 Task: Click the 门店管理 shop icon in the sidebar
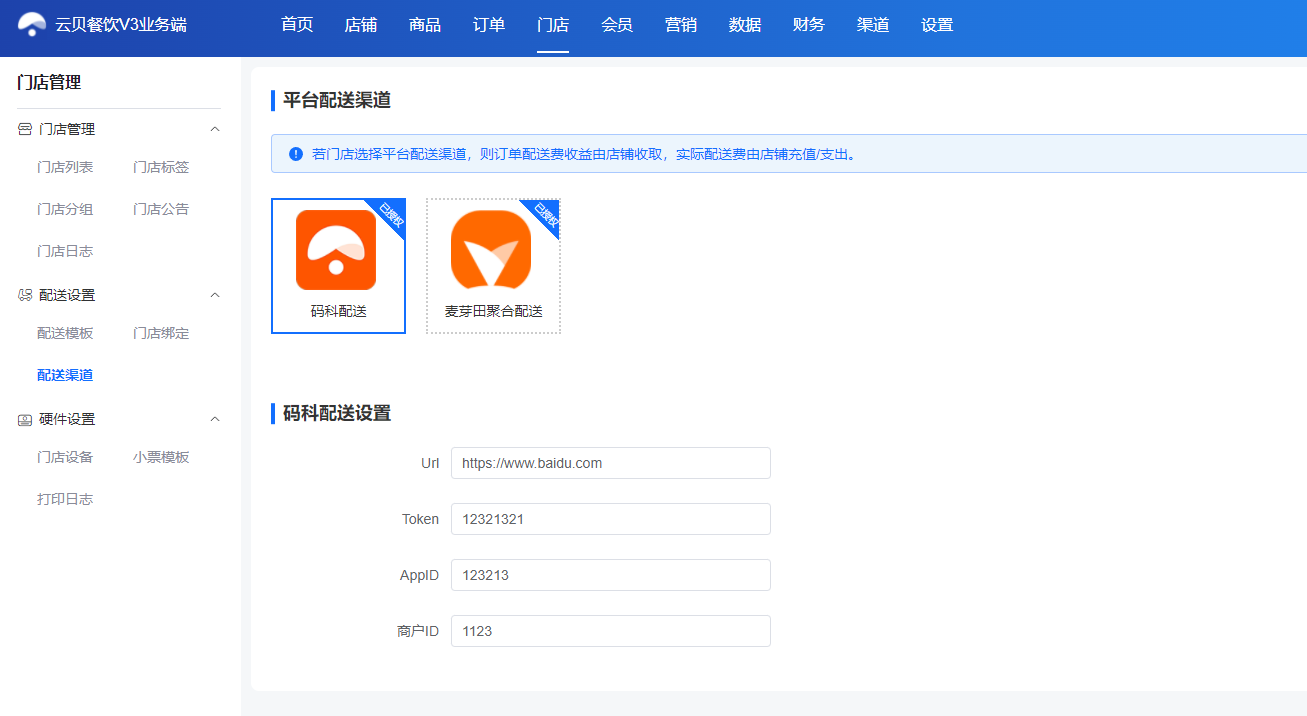pos(25,130)
